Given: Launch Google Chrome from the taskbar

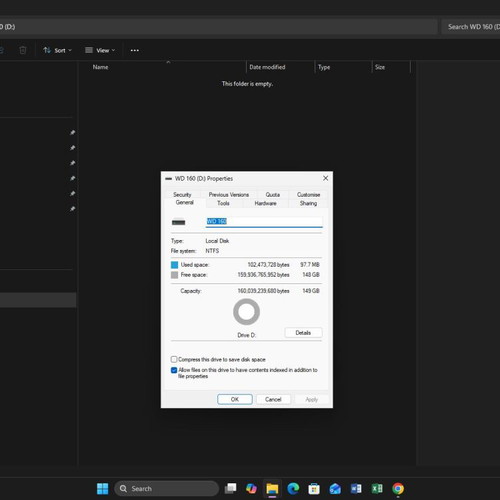Looking at the screenshot, I should (398, 489).
